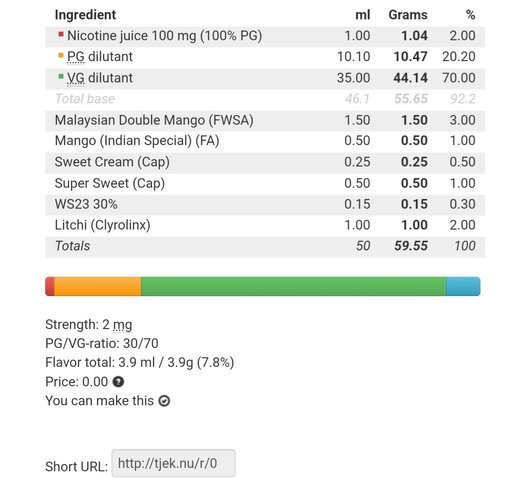Click the Grams column header
This screenshot has width=506, height=500.
[408, 15]
